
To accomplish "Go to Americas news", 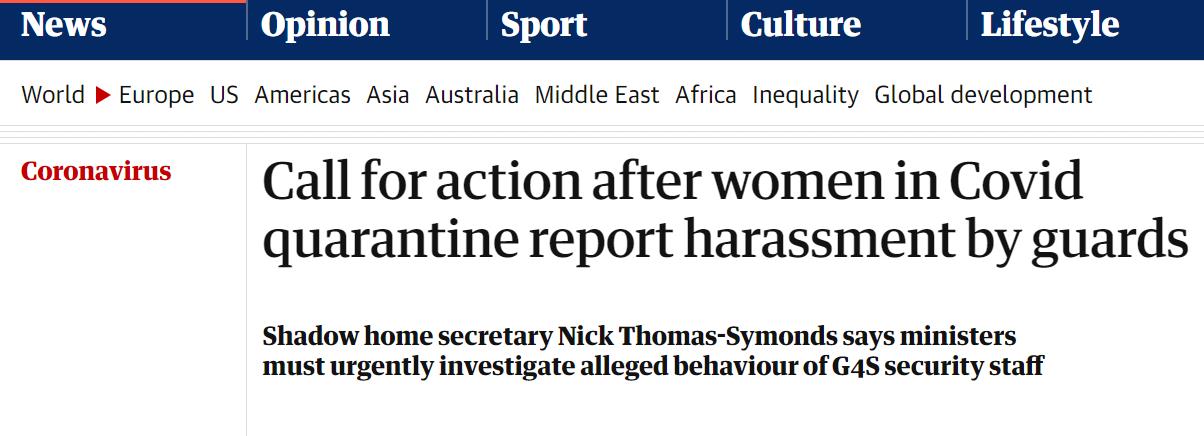I will [x=302, y=95].
